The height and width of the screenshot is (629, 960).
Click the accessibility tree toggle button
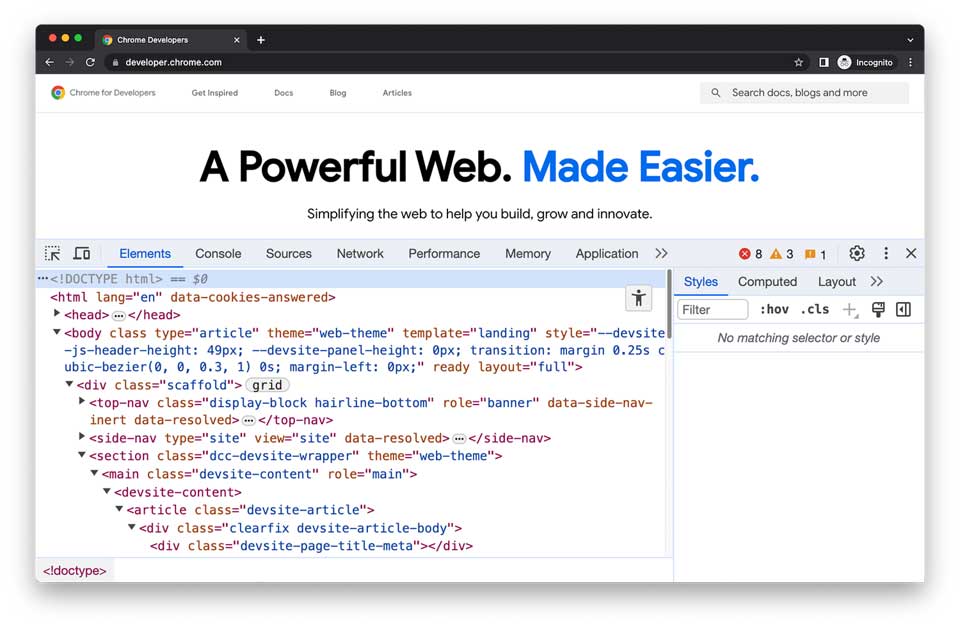pos(638,298)
